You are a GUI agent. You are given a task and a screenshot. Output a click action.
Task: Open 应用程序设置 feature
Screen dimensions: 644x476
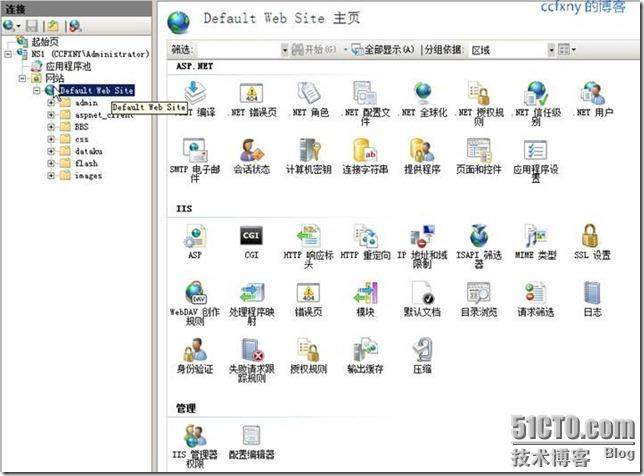point(536,160)
